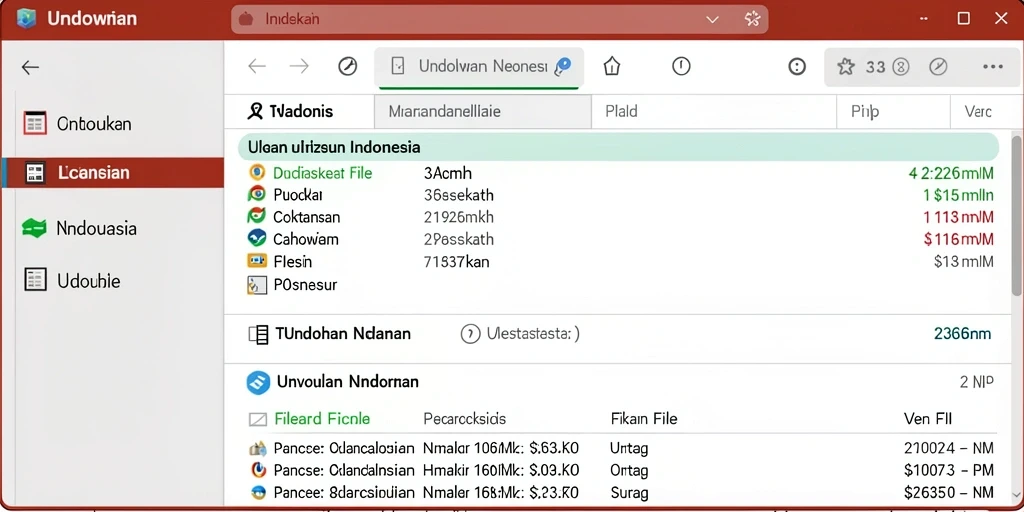
Task: Select the Lcansian sidebar item
Action: [x=112, y=172]
